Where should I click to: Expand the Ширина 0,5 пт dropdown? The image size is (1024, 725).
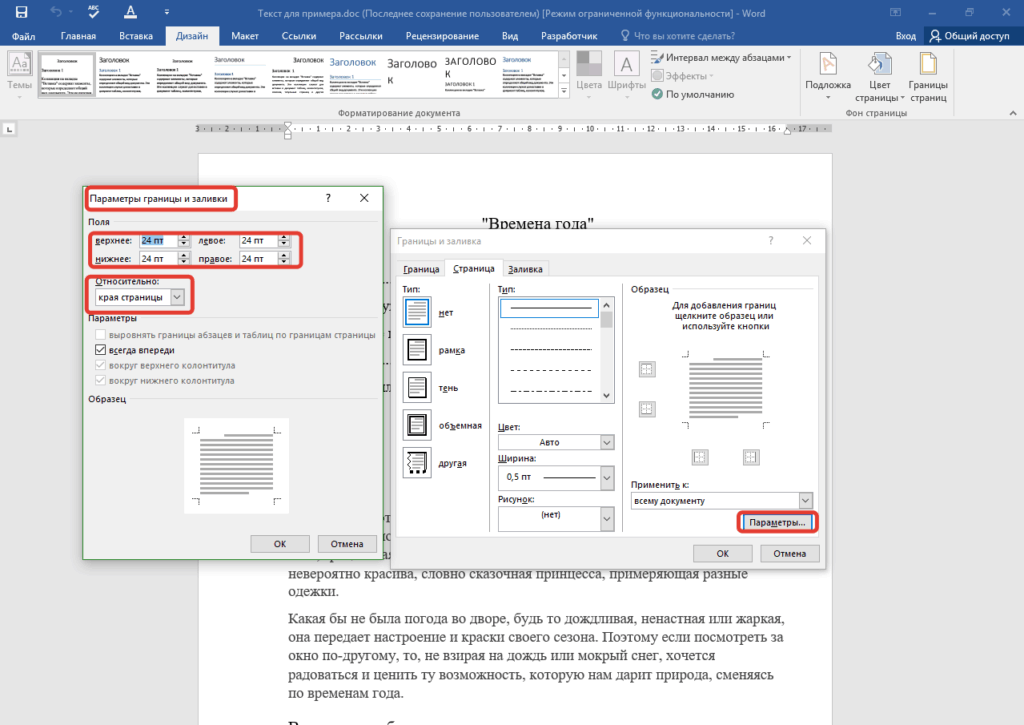(x=606, y=477)
